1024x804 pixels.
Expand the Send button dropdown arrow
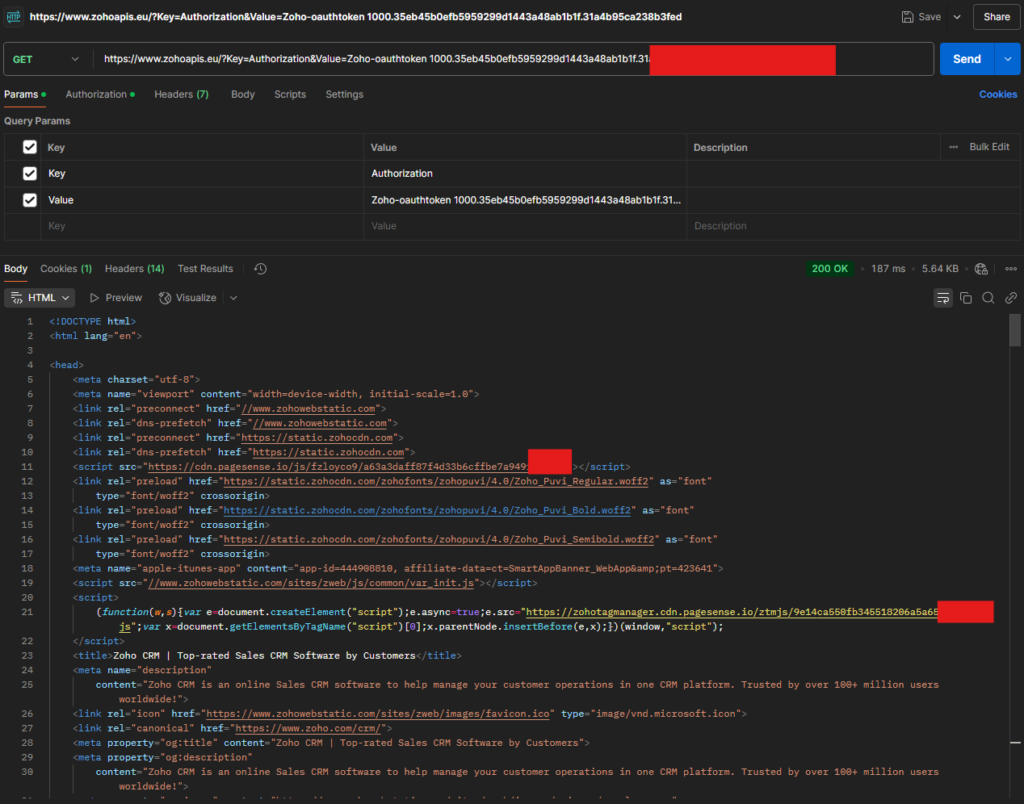pyautogui.click(x=1008, y=59)
